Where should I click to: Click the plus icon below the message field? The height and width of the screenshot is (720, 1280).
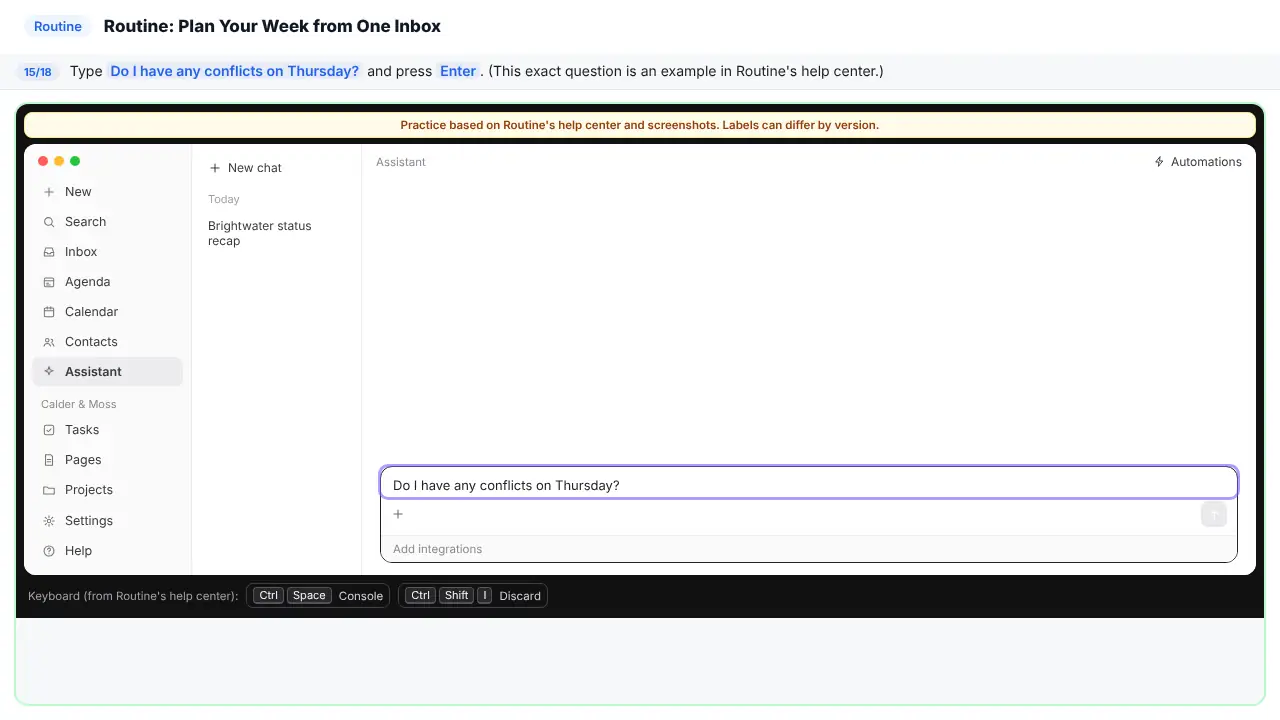click(x=398, y=514)
